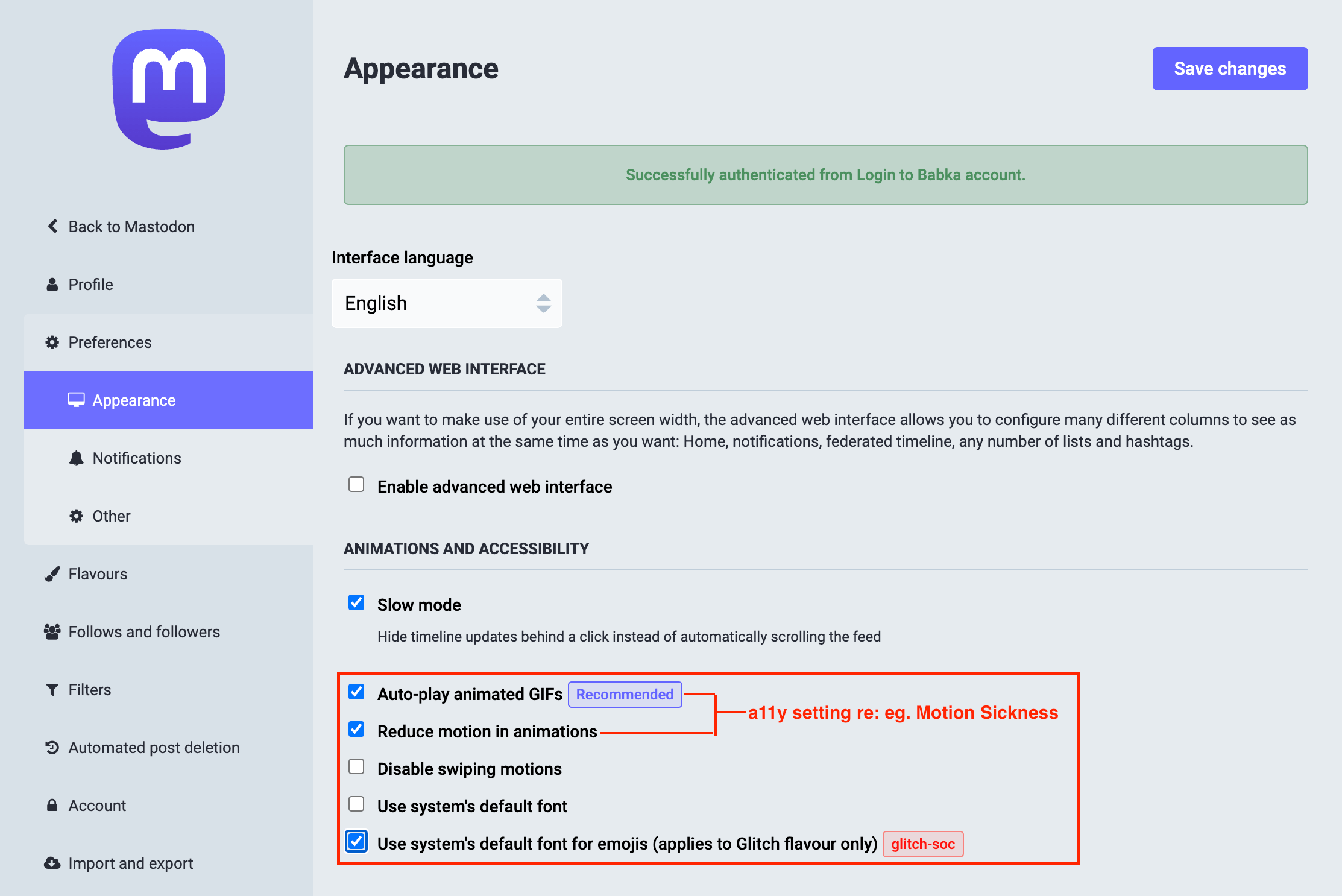Click the English selector arrows
The height and width of the screenshot is (896, 1342).
coord(543,303)
